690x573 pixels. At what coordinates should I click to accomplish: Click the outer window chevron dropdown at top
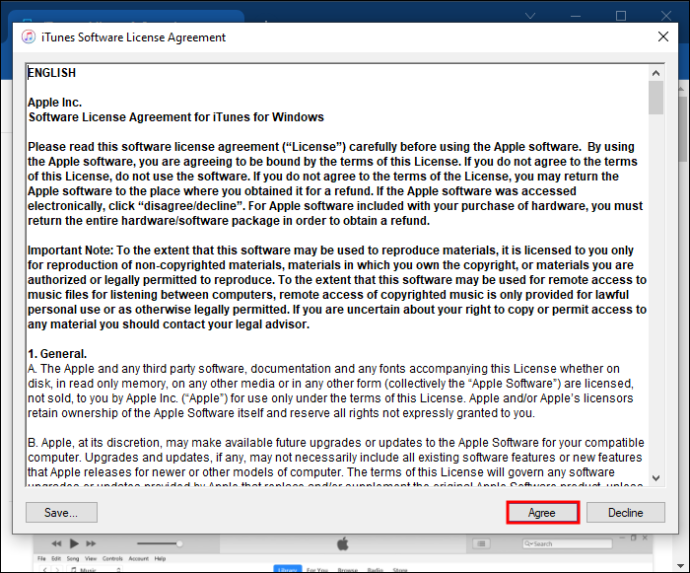pos(530,16)
